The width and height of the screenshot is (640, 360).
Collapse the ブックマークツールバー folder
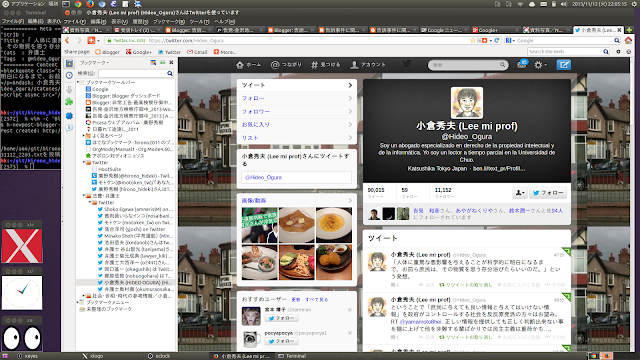coord(78,82)
